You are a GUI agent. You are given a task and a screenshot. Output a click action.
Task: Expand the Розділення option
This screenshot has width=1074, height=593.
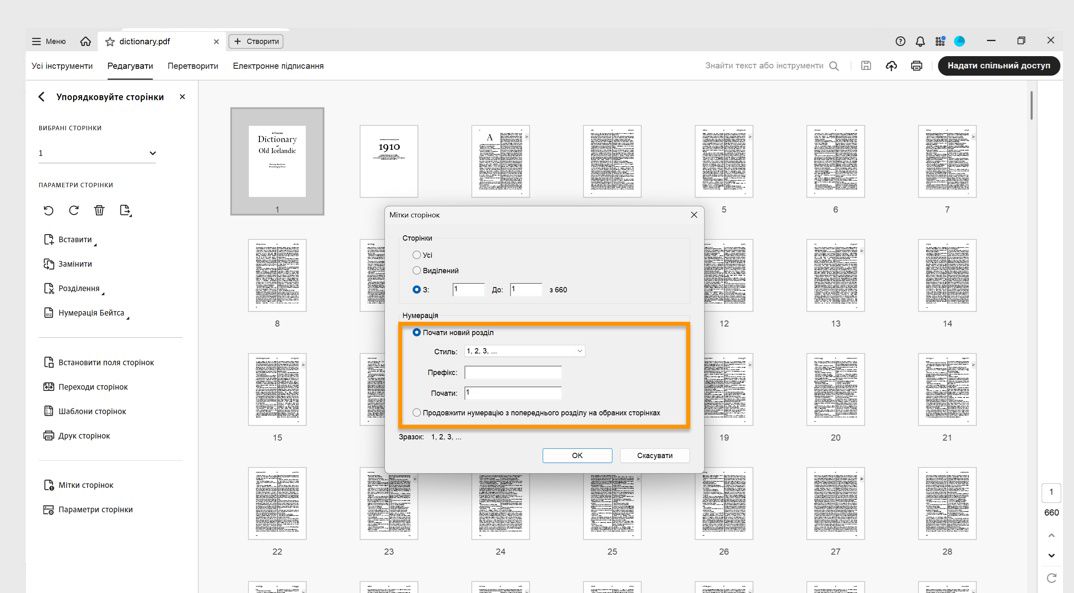73,288
